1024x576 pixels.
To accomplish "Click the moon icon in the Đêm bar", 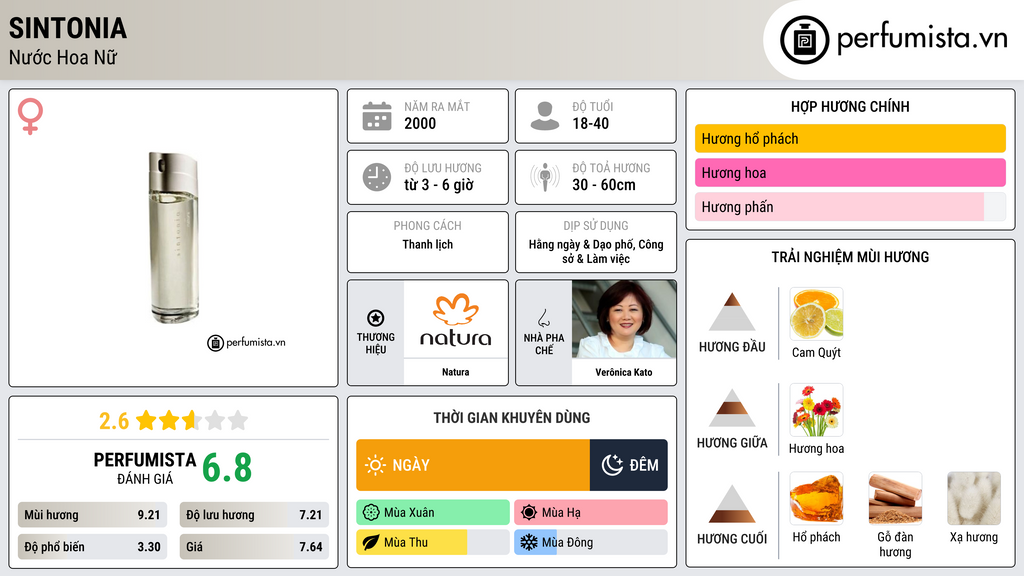I will point(612,465).
